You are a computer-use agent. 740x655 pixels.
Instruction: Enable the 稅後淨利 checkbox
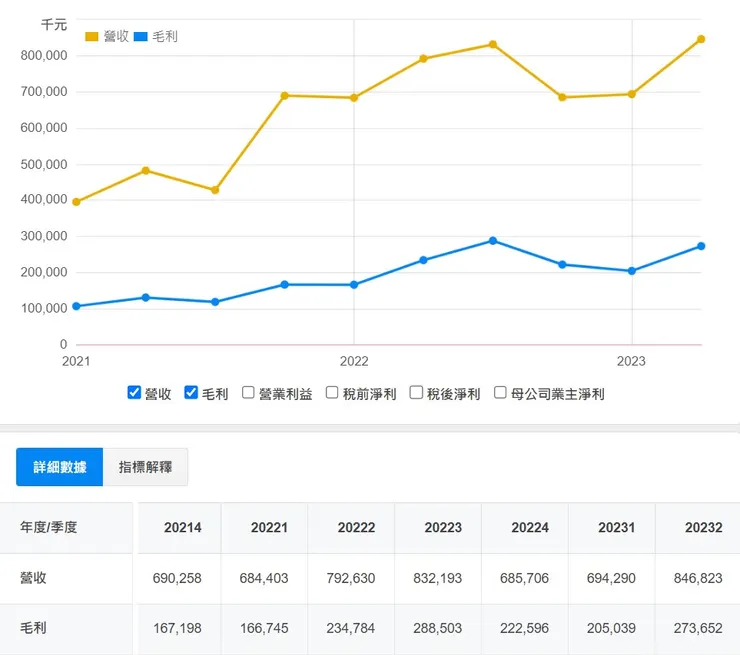tap(416, 393)
